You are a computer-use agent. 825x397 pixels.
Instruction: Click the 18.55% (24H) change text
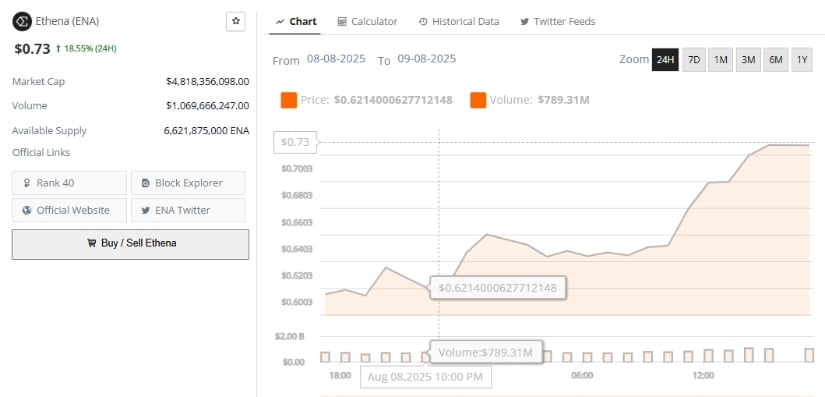coord(90,48)
